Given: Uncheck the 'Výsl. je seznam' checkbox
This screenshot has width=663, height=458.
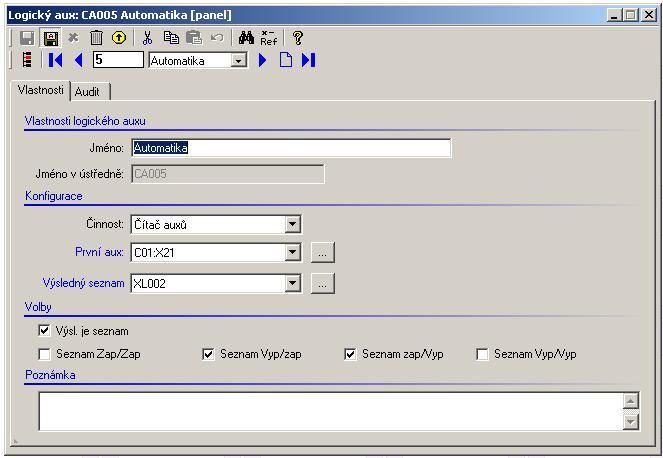Looking at the screenshot, I should 44,331.
